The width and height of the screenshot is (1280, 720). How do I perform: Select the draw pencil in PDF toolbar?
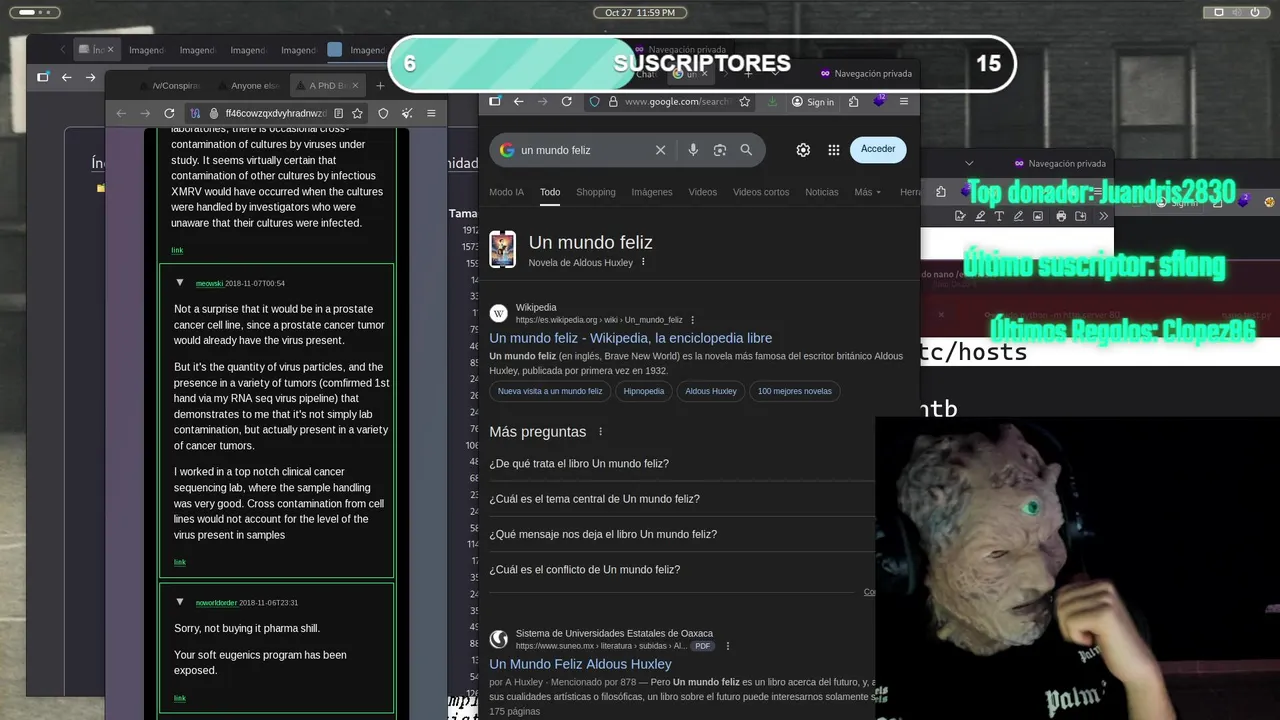pos(1018,216)
